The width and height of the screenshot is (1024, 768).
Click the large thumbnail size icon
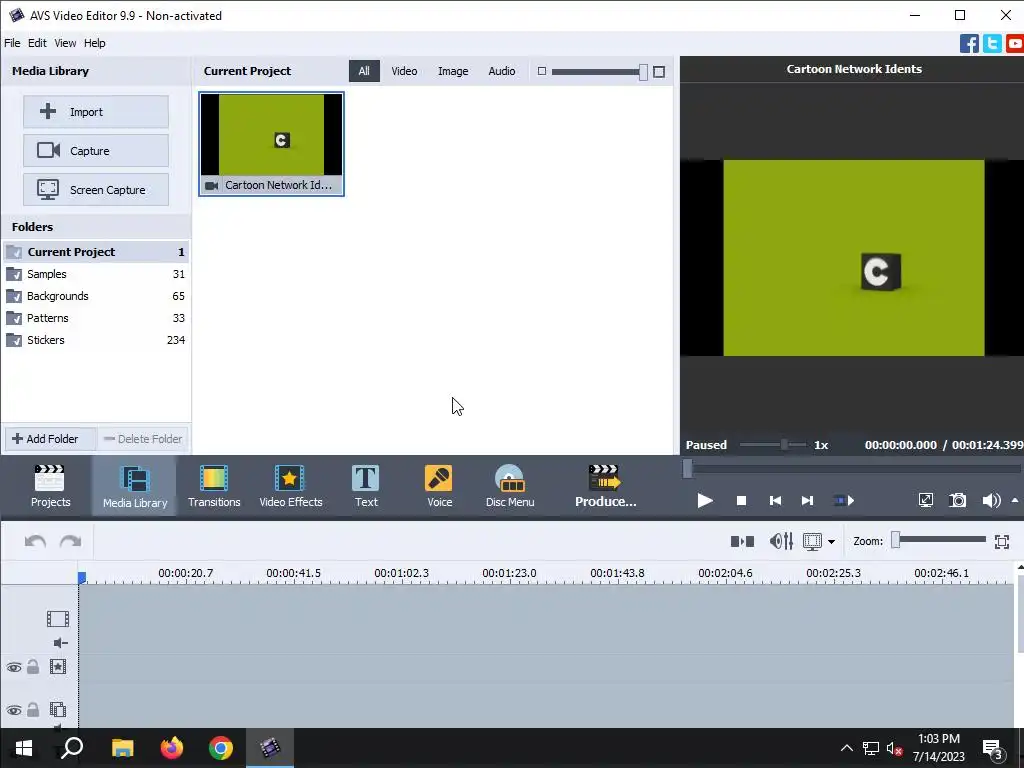tap(659, 72)
